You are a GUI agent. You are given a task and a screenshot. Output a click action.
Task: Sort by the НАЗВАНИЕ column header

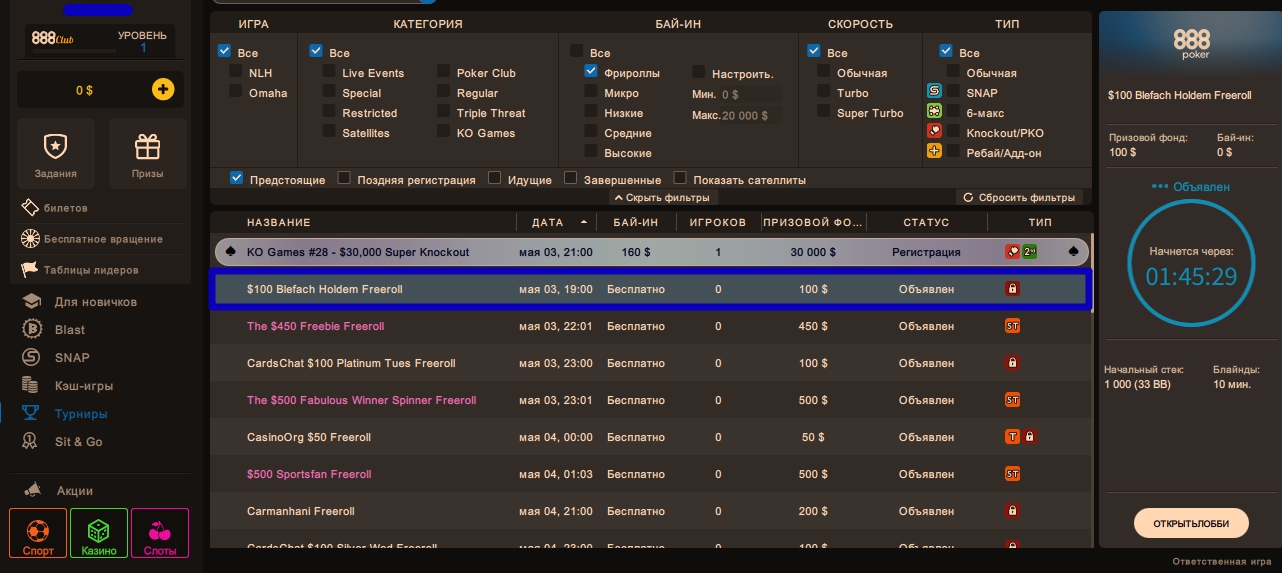[279, 222]
